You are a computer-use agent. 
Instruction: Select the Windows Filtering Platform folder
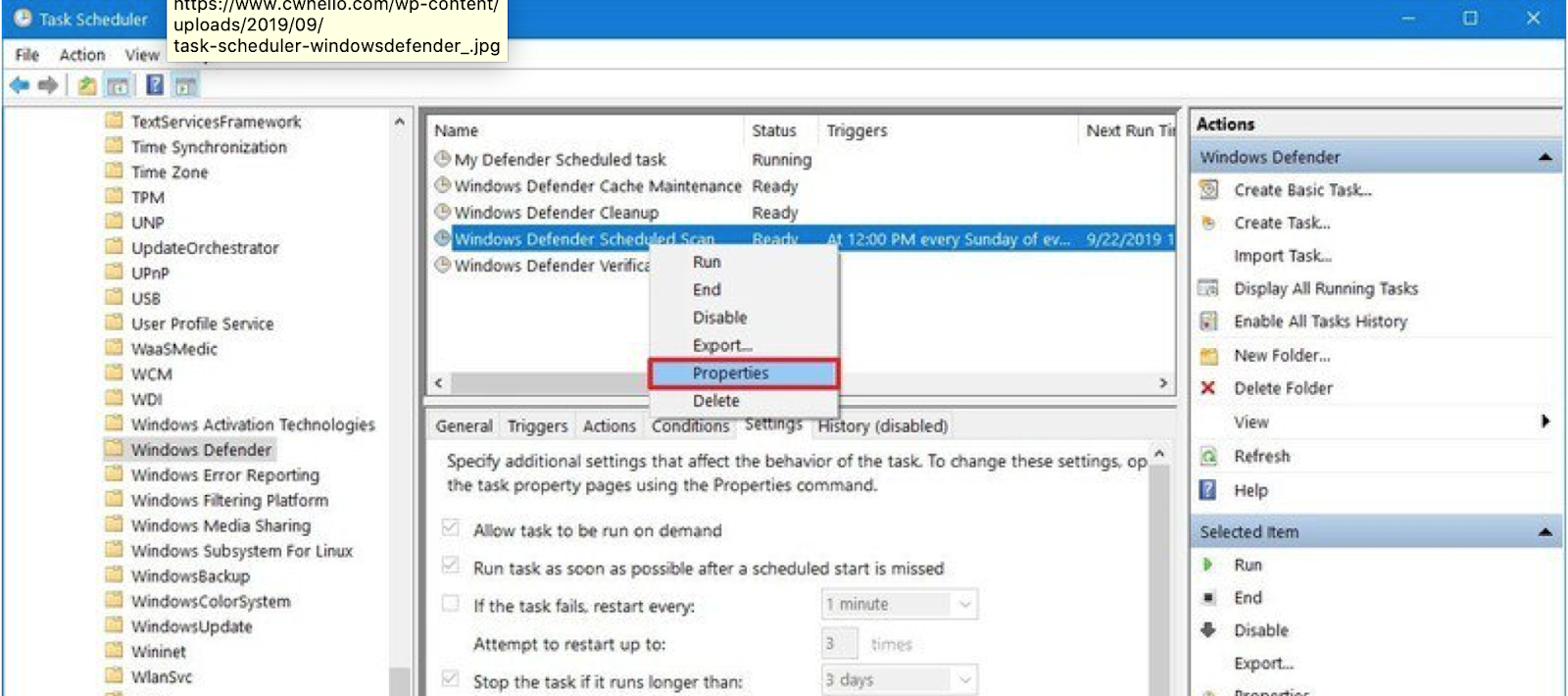229,500
